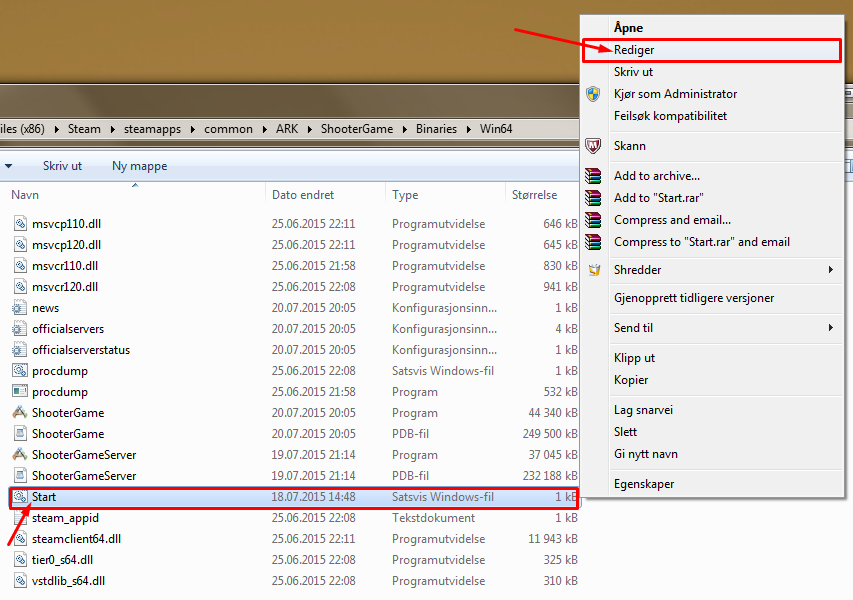Select the tier0_s64.dll file name

pos(63,560)
